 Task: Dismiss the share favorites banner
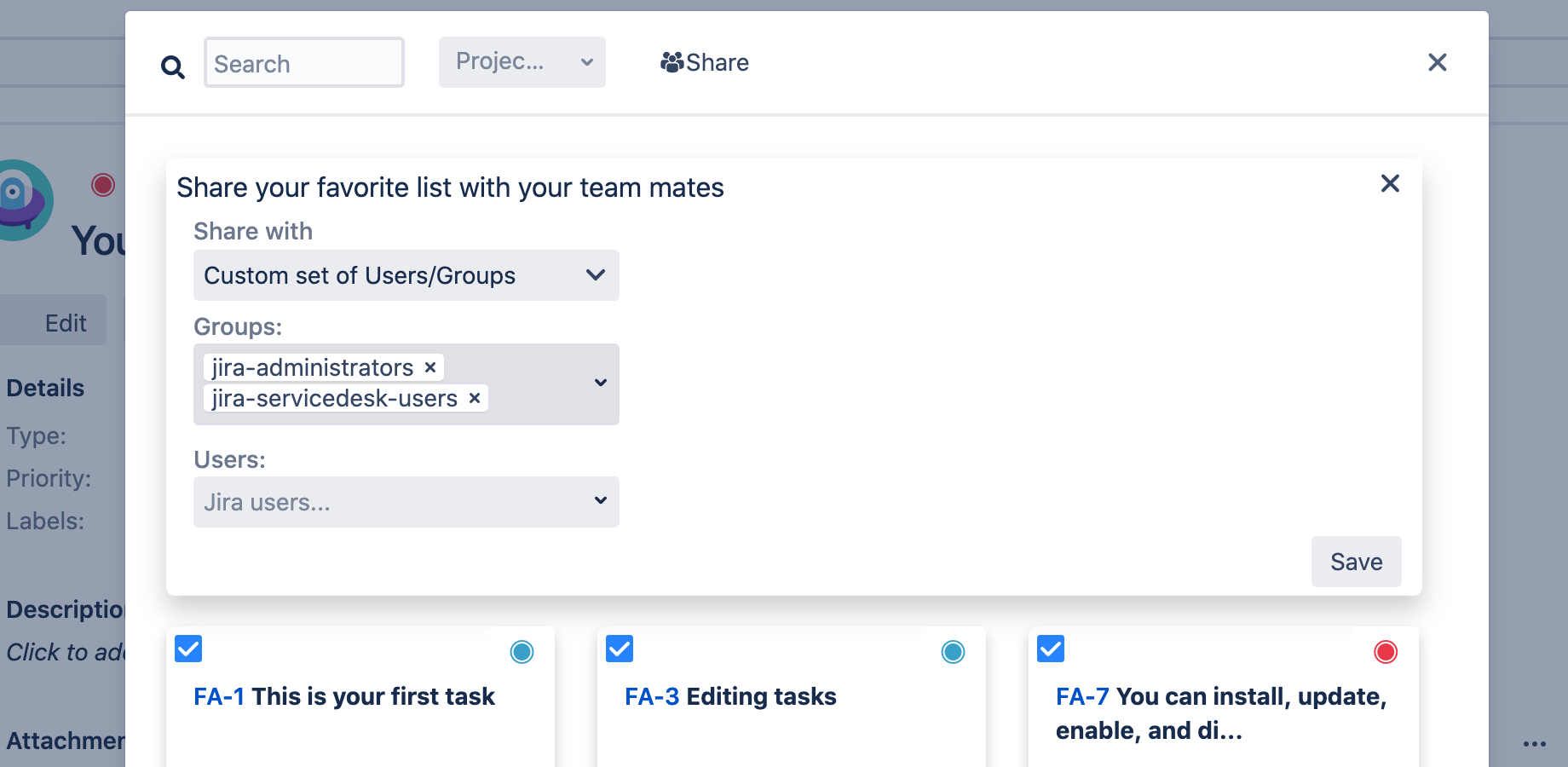click(1390, 183)
